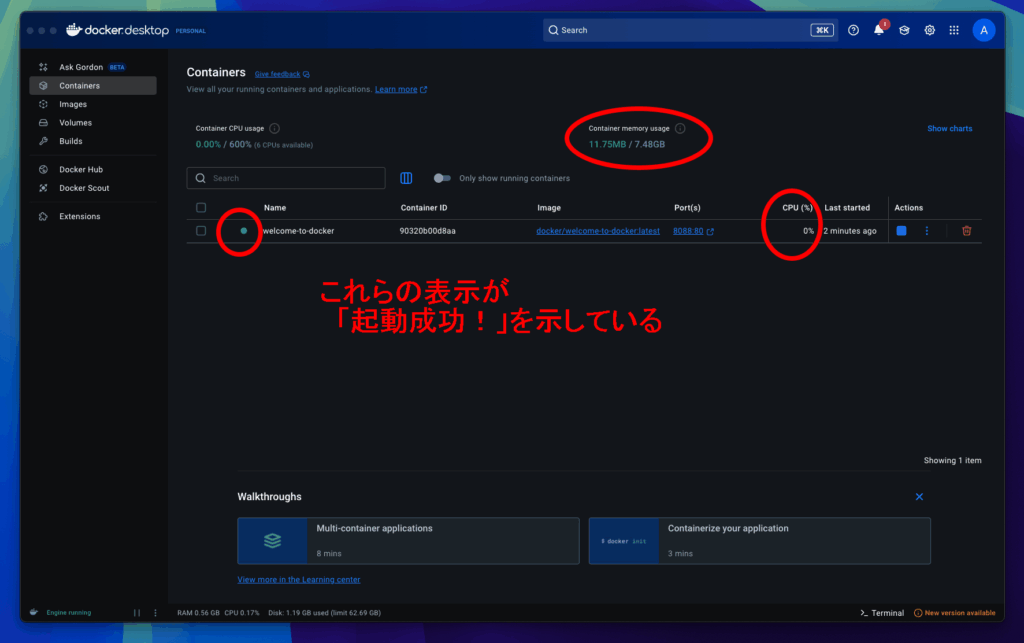Click the green running status dot
This screenshot has width=1024, height=643.
pyautogui.click(x=244, y=230)
